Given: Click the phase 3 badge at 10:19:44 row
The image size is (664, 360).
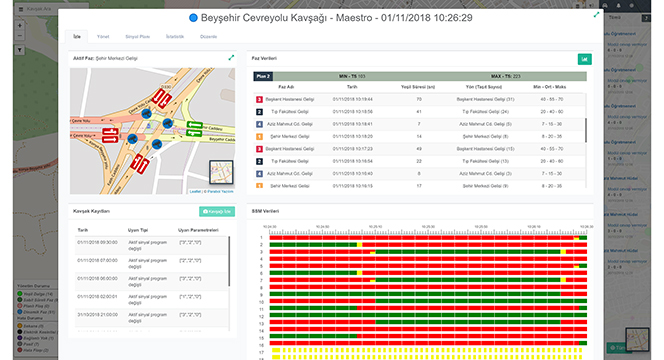Looking at the screenshot, I should point(260,100).
